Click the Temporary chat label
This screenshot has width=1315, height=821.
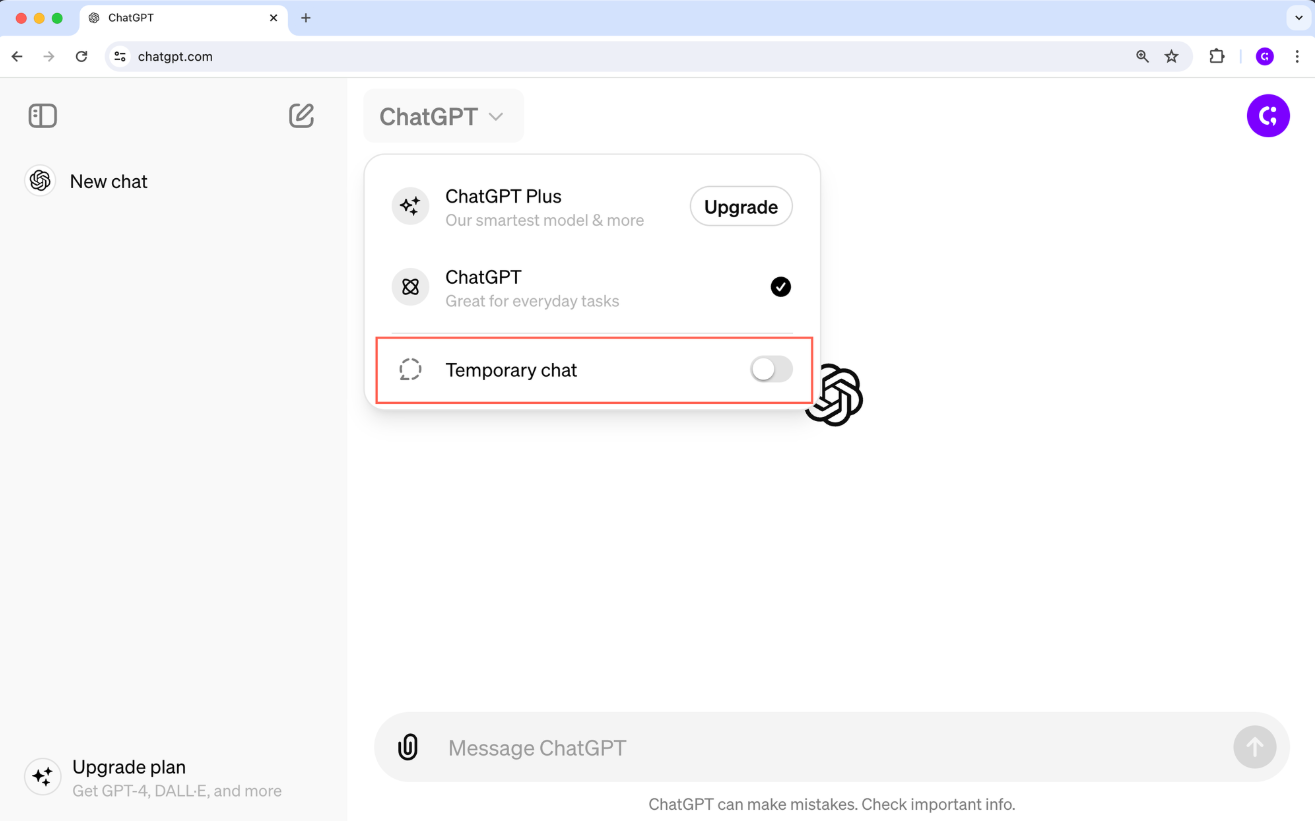(511, 370)
